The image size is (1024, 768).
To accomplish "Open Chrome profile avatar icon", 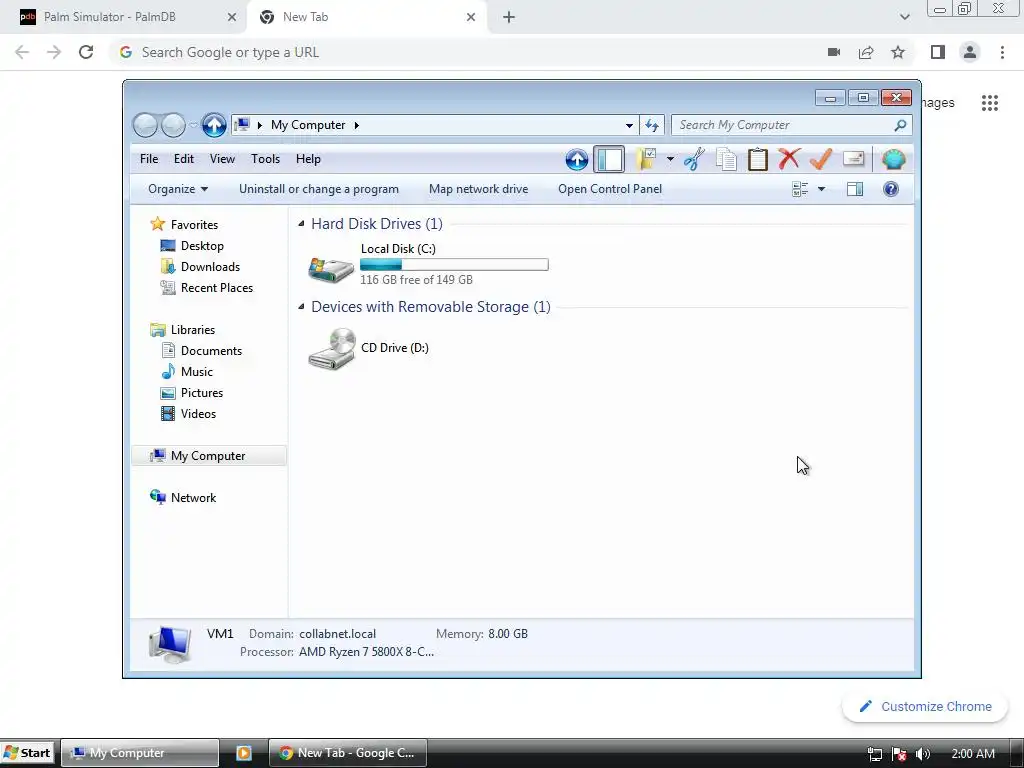I will [x=970, y=52].
